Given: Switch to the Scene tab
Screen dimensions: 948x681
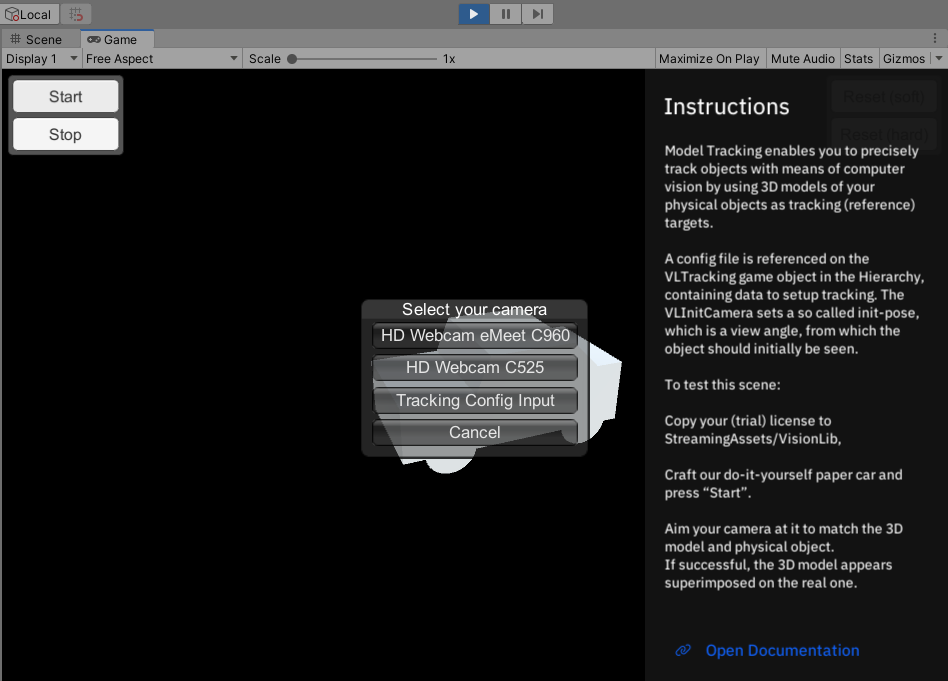Looking at the screenshot, I should (x=36, y=39).
